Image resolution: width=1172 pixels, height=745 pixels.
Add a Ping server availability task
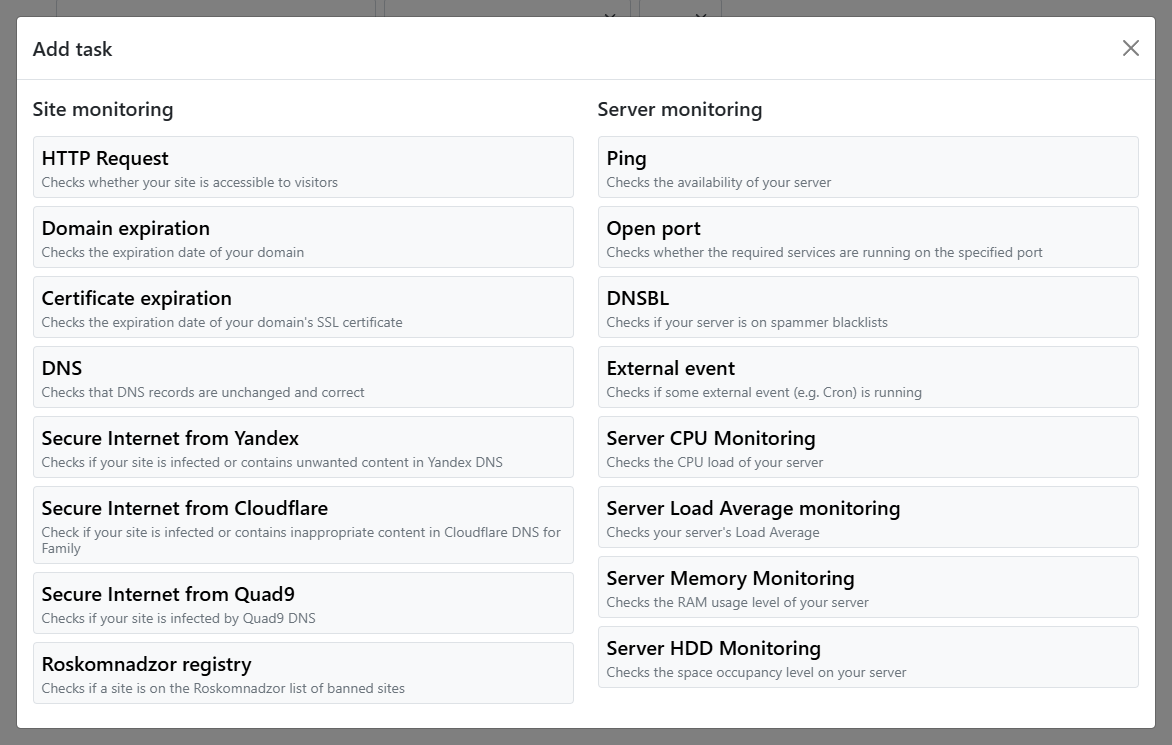tap(868, 167)
